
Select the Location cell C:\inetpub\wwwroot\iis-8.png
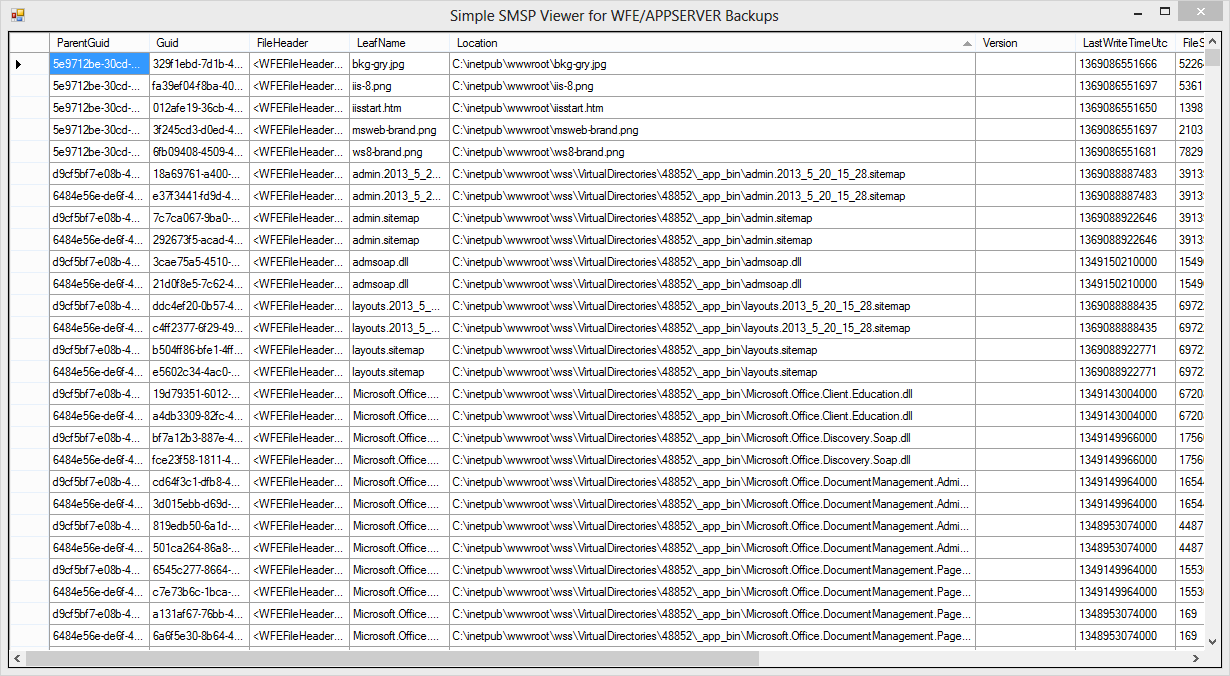(x=712, y=86)
